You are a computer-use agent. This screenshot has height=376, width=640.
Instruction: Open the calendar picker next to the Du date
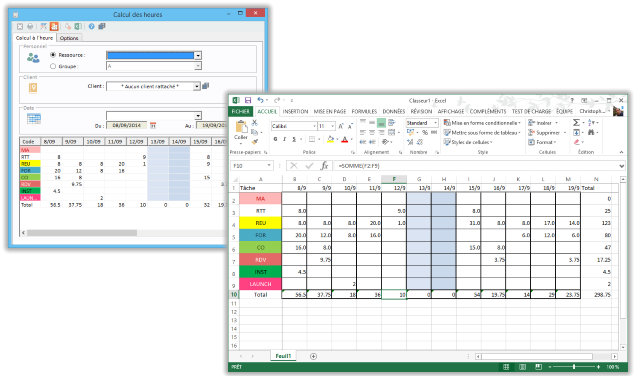(x=153, y=125)
